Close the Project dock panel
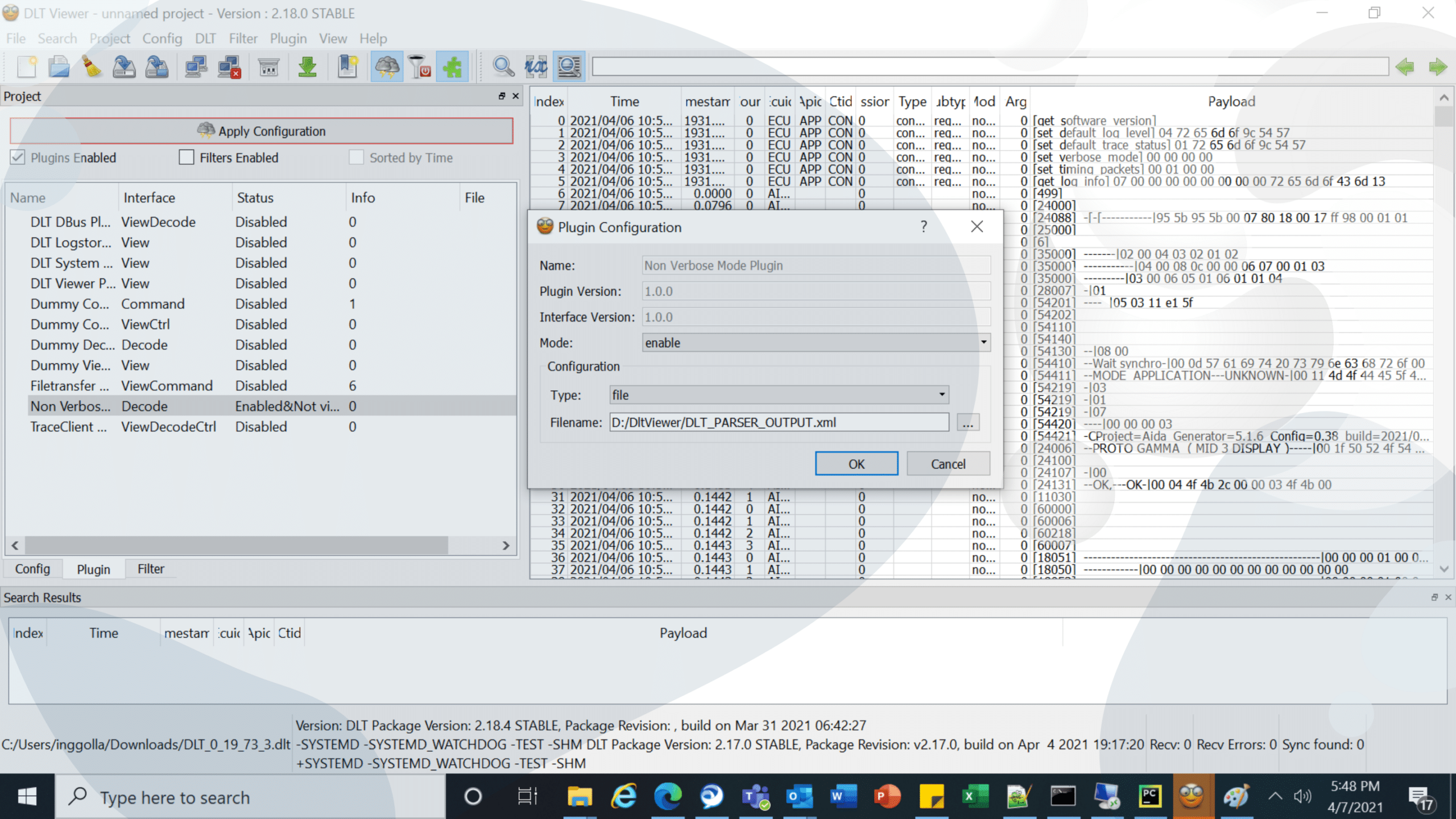Viewport: 1456px width, 819px height. (x=515, y=96)
